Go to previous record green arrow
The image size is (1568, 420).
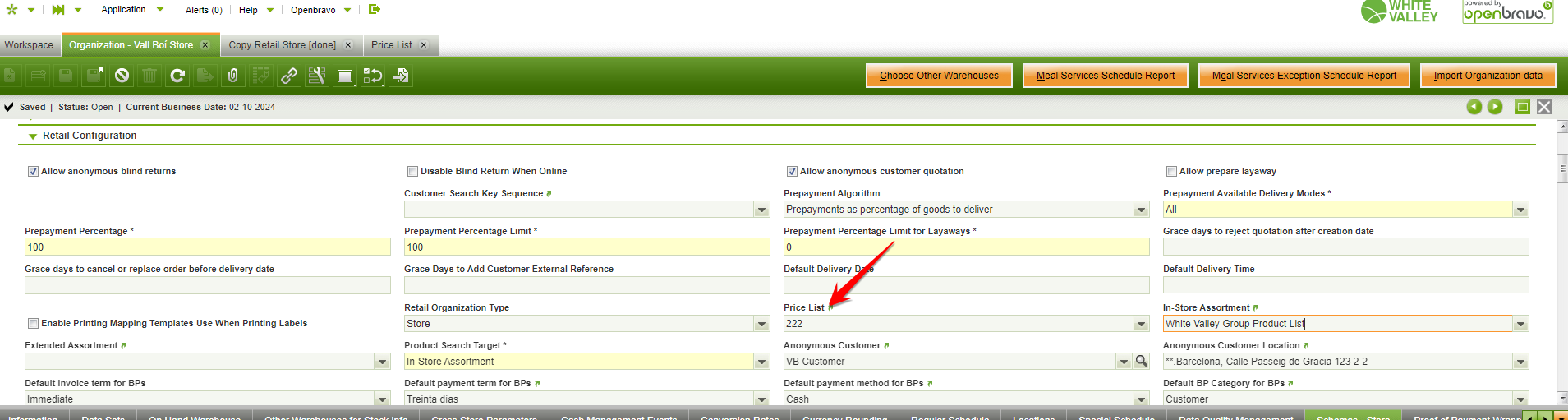click(1474, 107)
